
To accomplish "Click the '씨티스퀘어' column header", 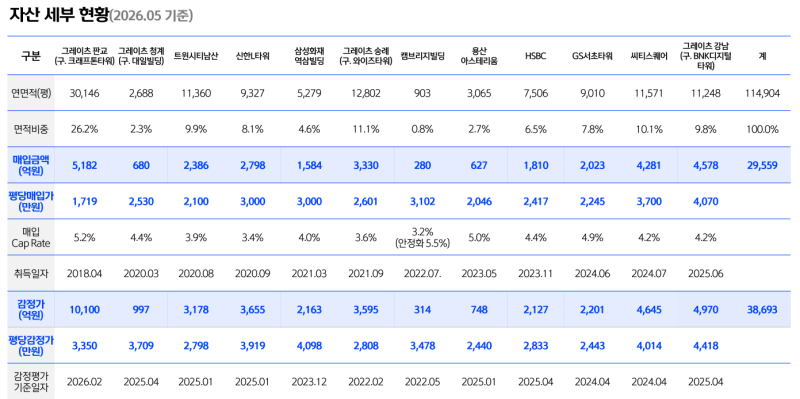I will pyautogui.click(x=648, y=56).
